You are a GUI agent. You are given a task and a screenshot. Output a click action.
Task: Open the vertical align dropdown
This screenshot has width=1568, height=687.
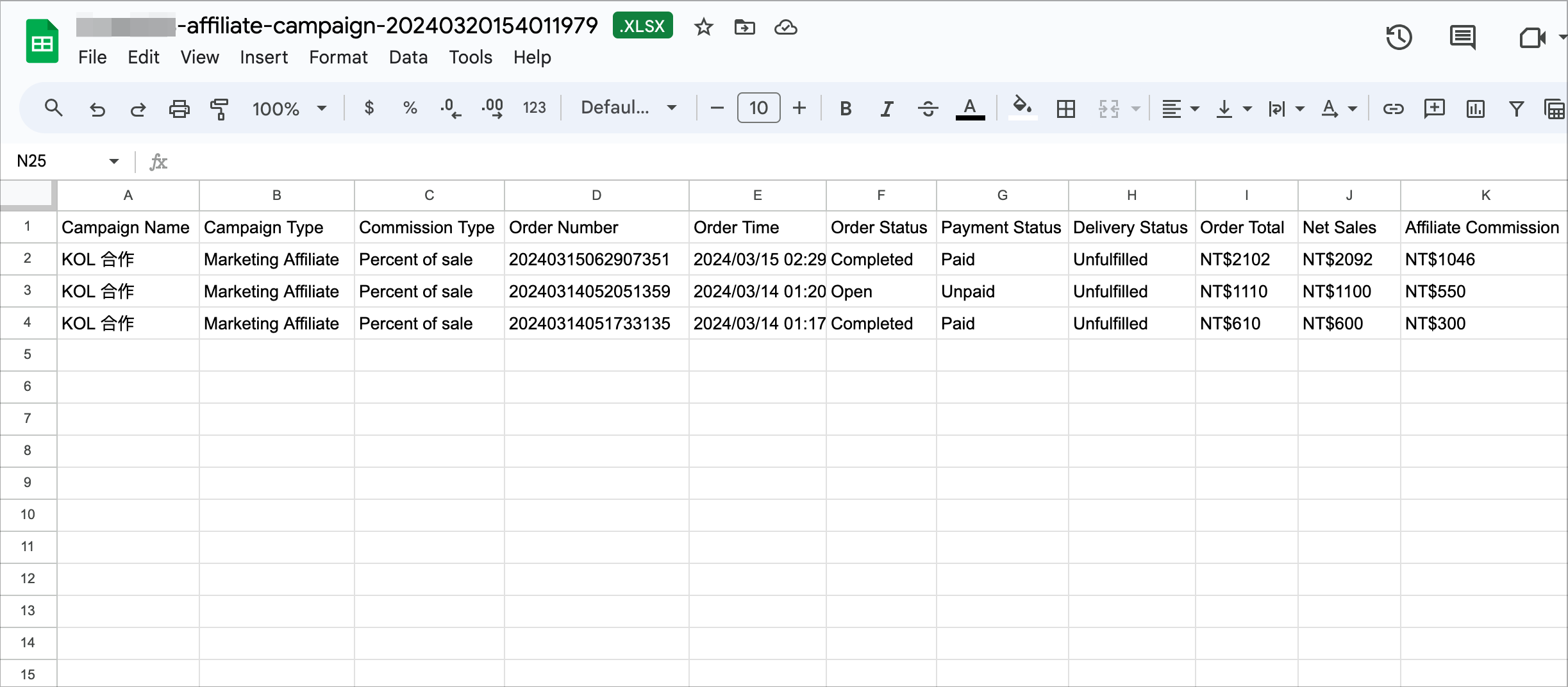(1233, 108)
